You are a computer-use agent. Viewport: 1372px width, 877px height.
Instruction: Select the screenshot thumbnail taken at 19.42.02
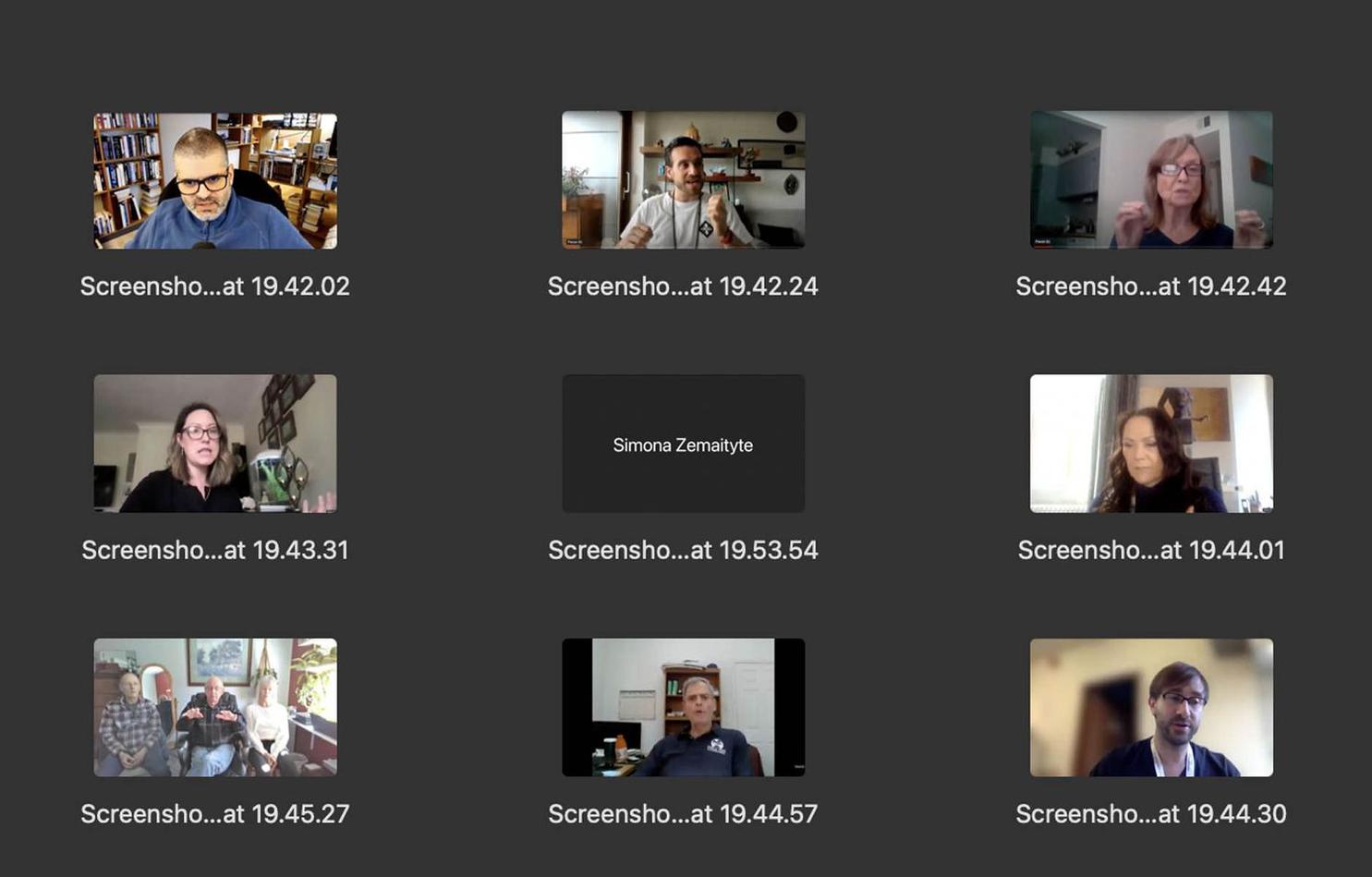pos(215,180)
